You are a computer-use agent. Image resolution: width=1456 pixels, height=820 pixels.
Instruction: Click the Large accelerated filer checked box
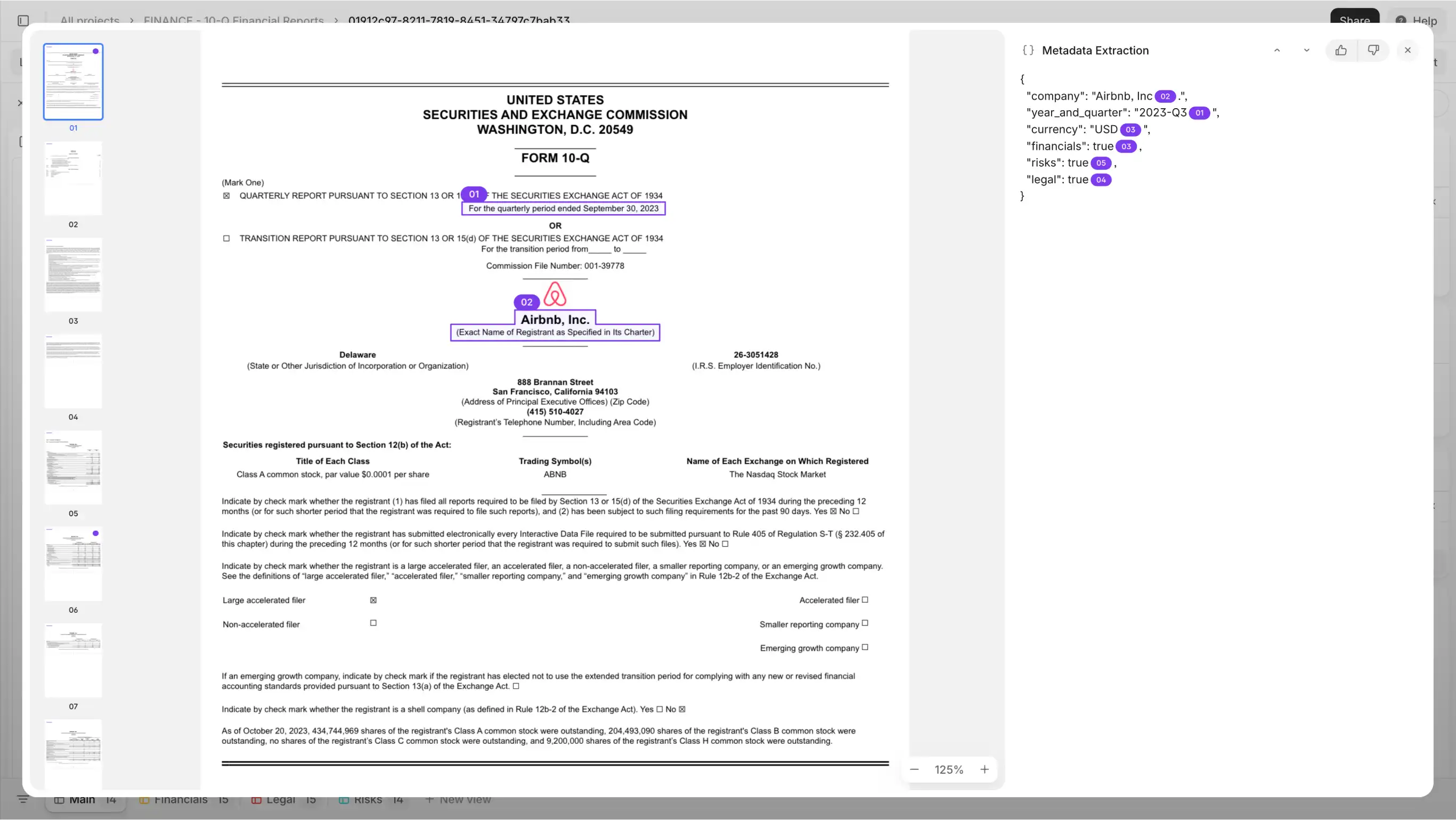pyautogui.click(x=373, y=600)
